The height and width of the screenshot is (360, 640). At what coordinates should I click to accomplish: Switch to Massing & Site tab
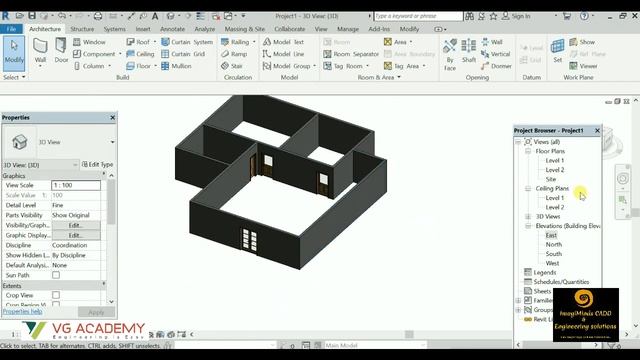tap(244, 29)
